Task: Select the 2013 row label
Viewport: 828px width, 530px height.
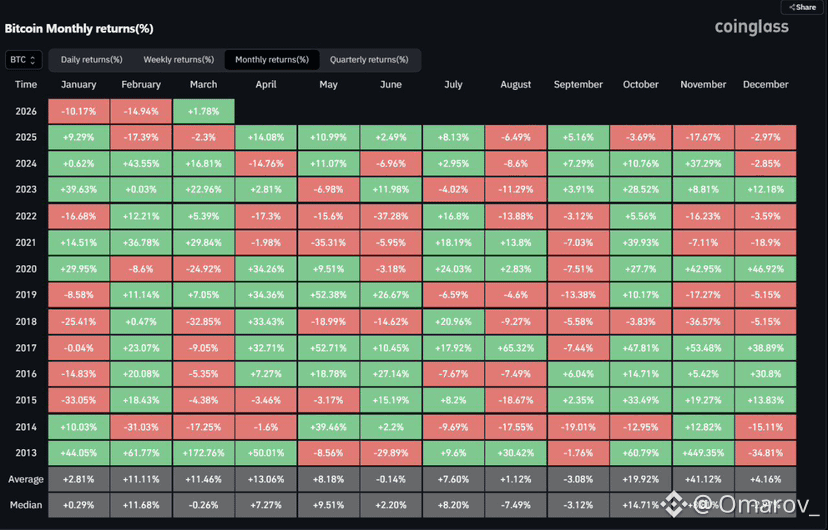Action: coord(26,453)
